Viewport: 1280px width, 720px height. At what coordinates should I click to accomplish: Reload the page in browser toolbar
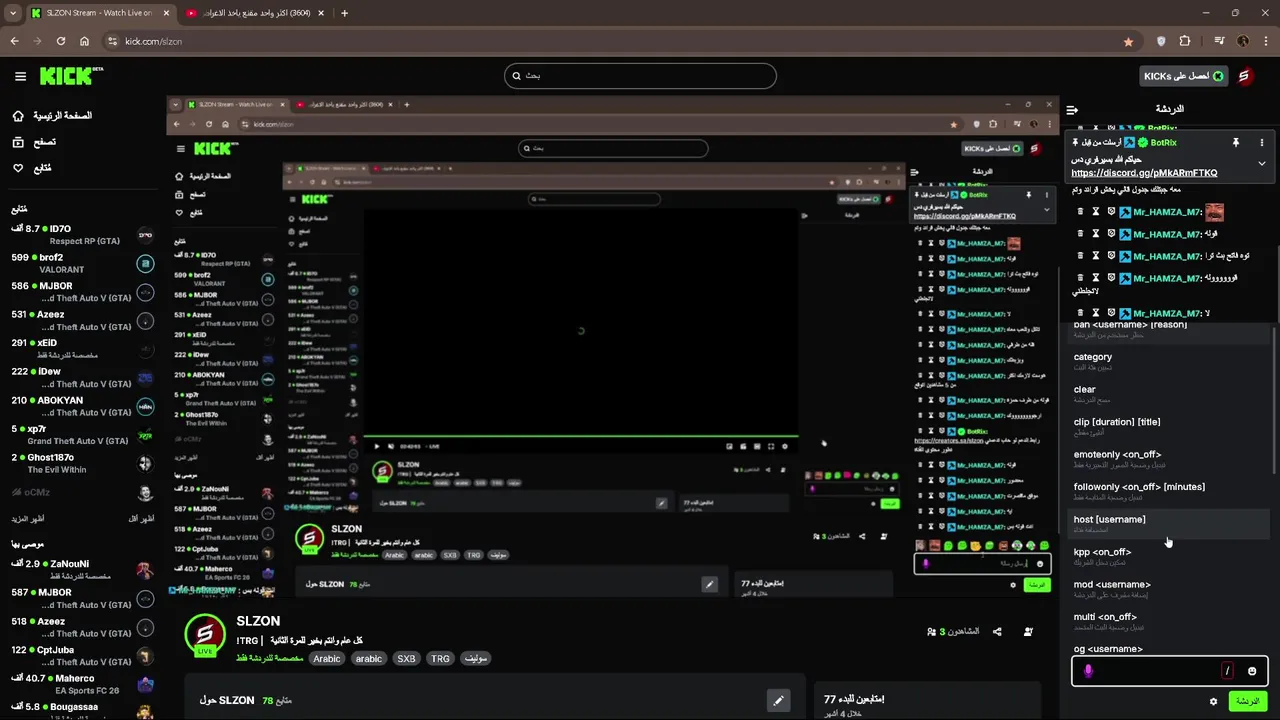(61, 41)
